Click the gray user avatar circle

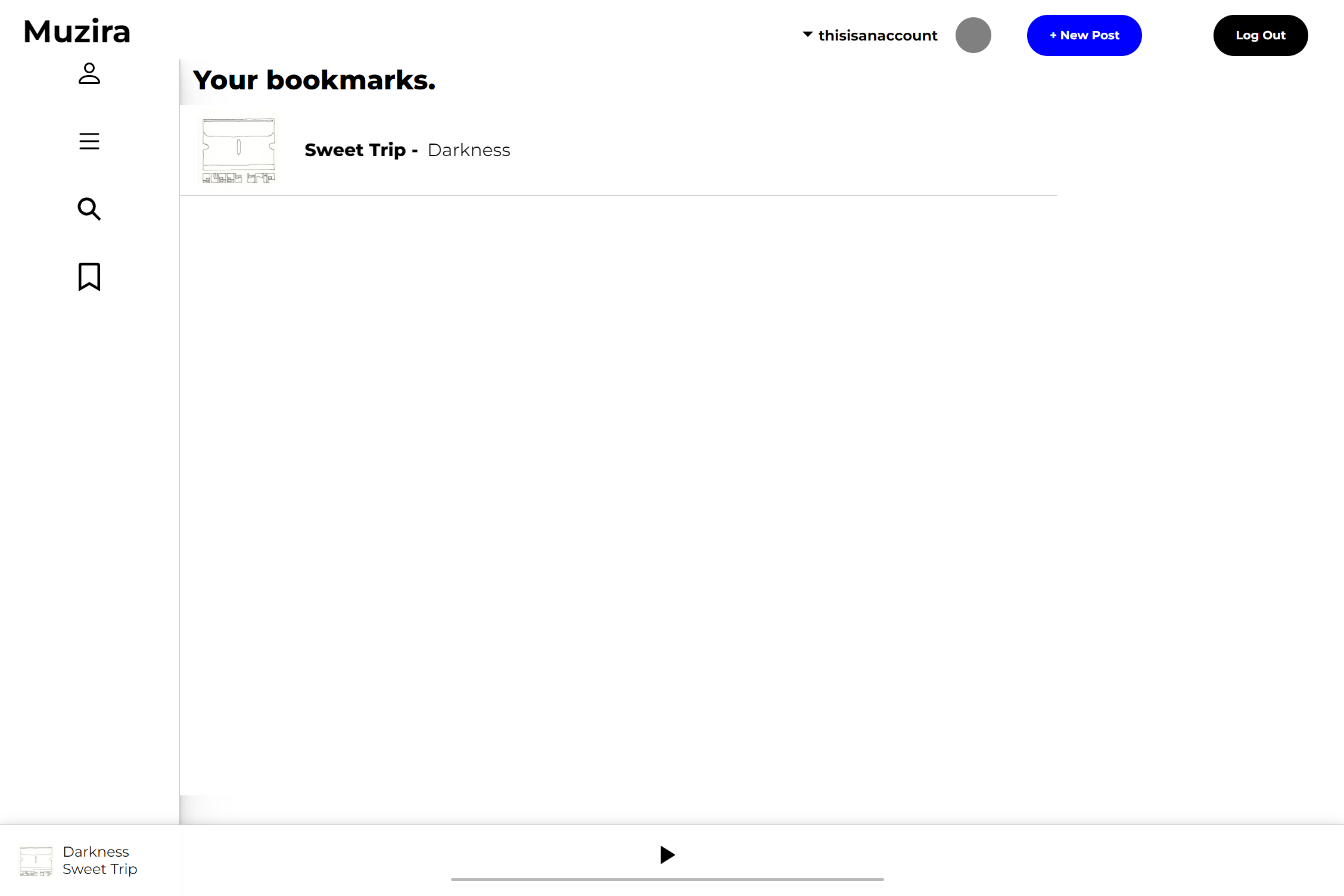(973, 35)
